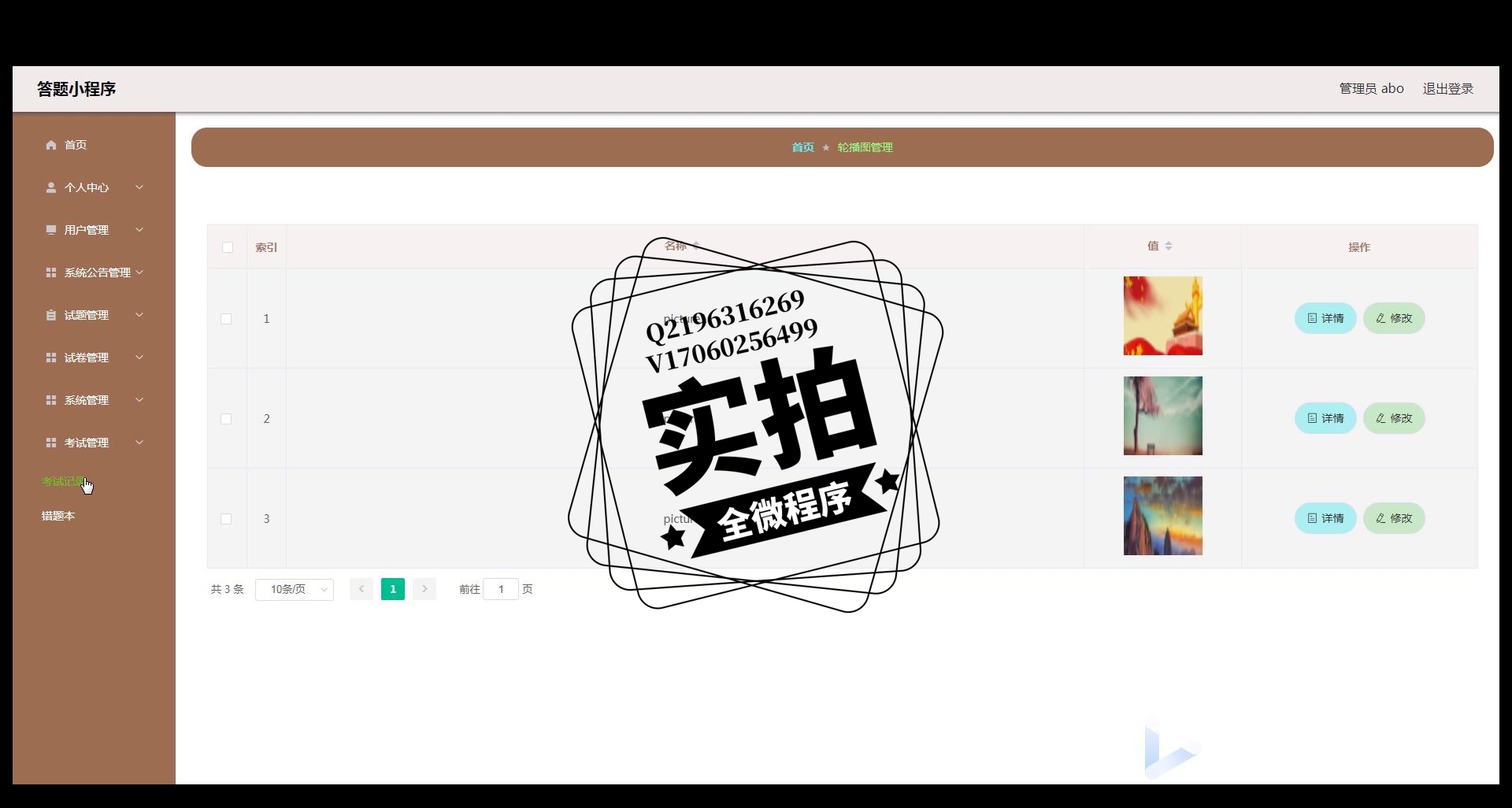The width and height of the screenshot is (1512, 808).
Task: Click 详情 button for row 1
Action: [x=1325, y=318]
